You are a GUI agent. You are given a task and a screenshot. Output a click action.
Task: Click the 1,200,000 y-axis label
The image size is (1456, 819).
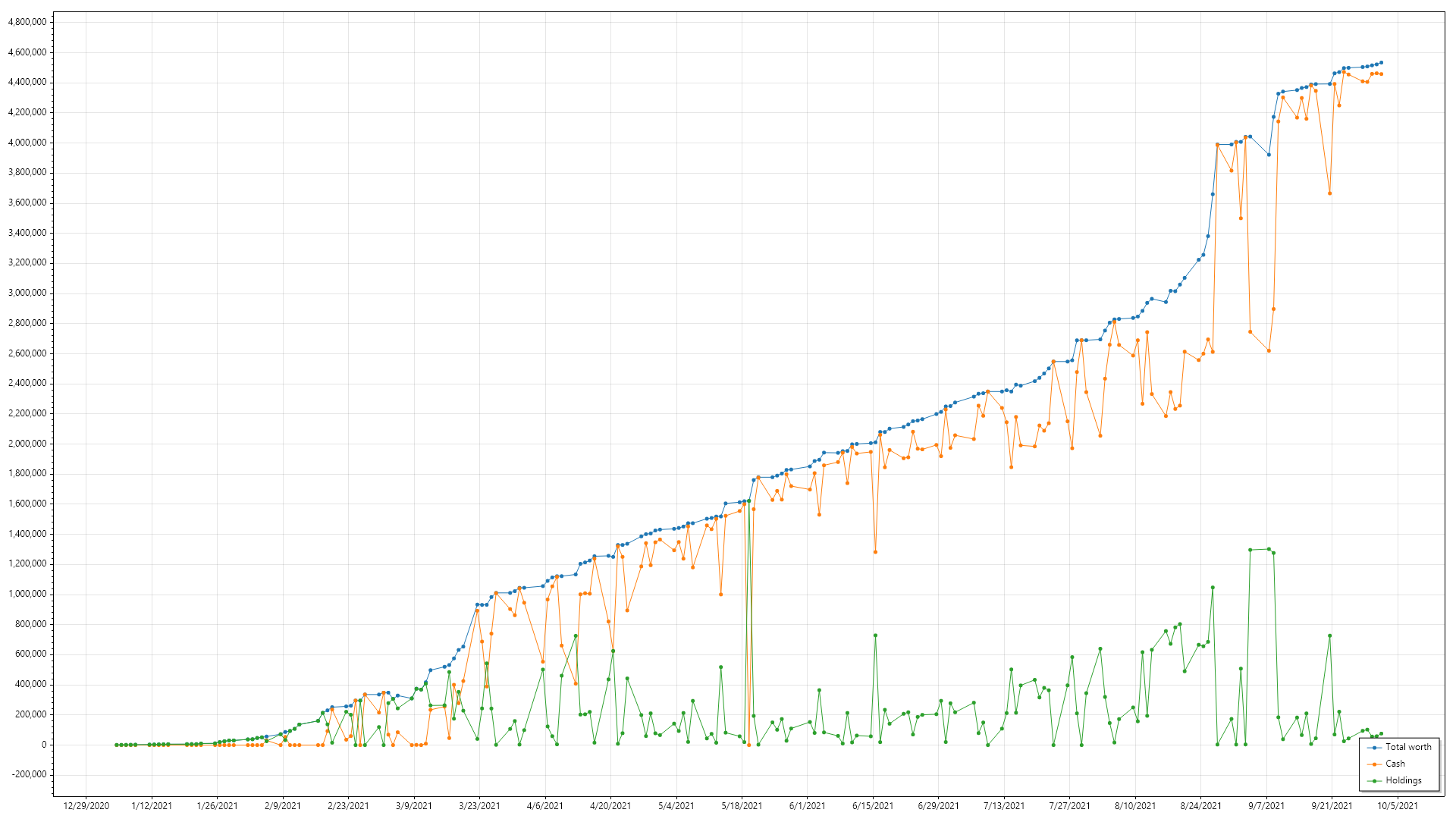[x=27, y=563]
